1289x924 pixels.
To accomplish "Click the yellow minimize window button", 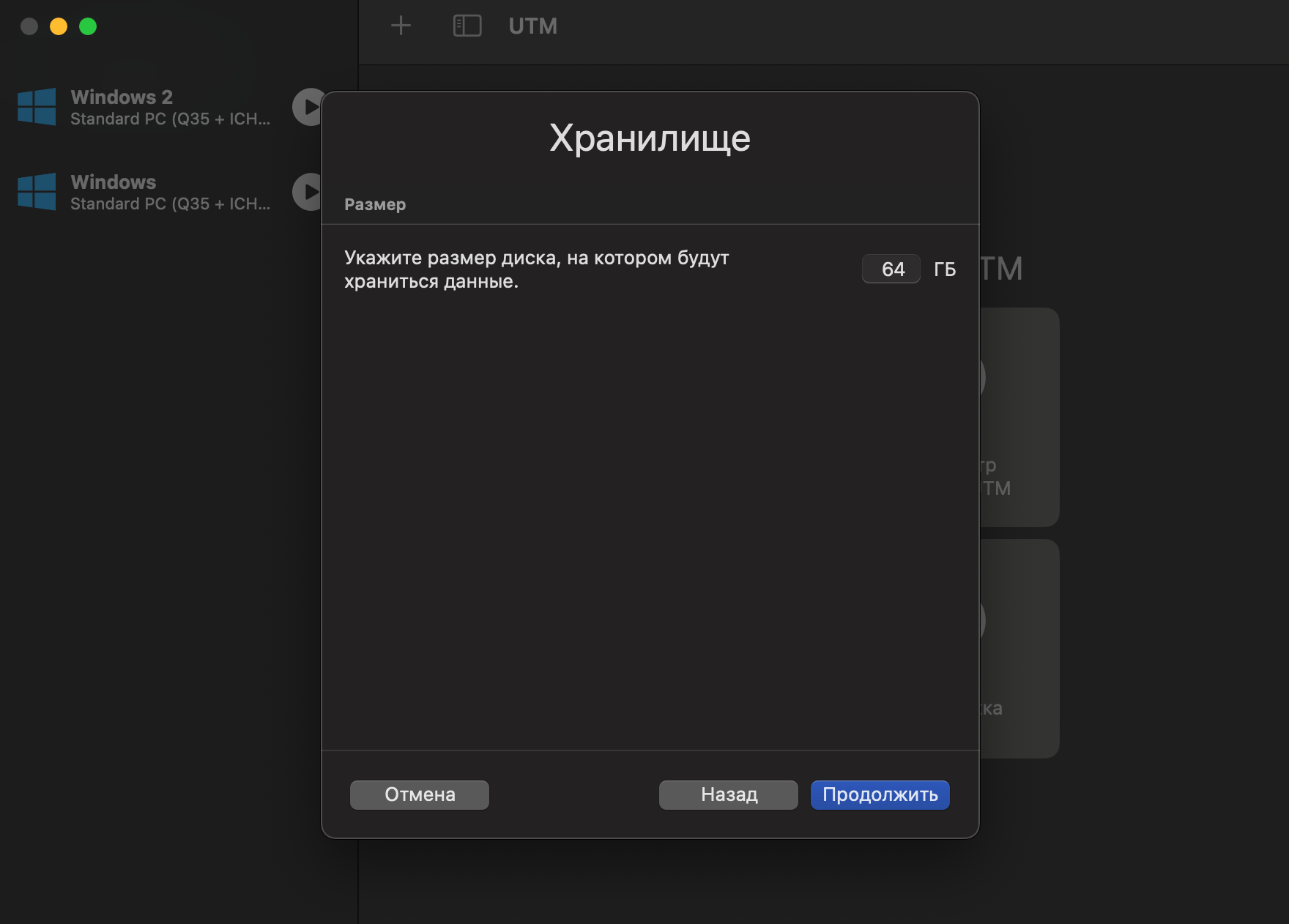I will tap(59, 26).
